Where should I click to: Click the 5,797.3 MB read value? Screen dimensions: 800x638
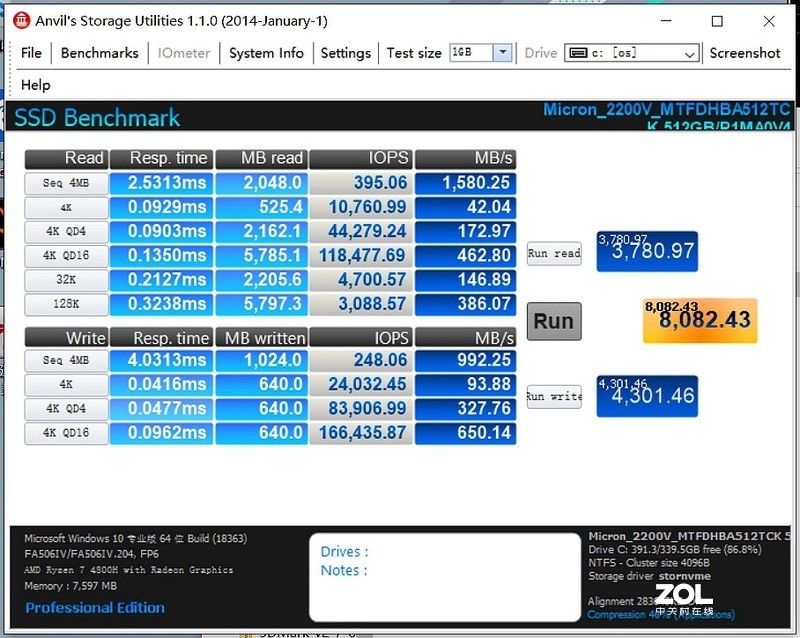tap(262, 304)
